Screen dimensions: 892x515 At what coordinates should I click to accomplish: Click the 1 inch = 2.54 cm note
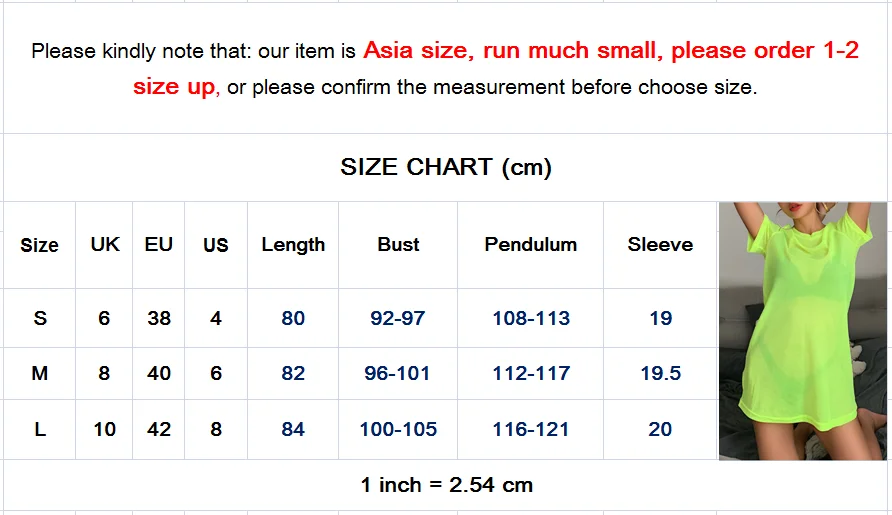click(x=447, y=485)
